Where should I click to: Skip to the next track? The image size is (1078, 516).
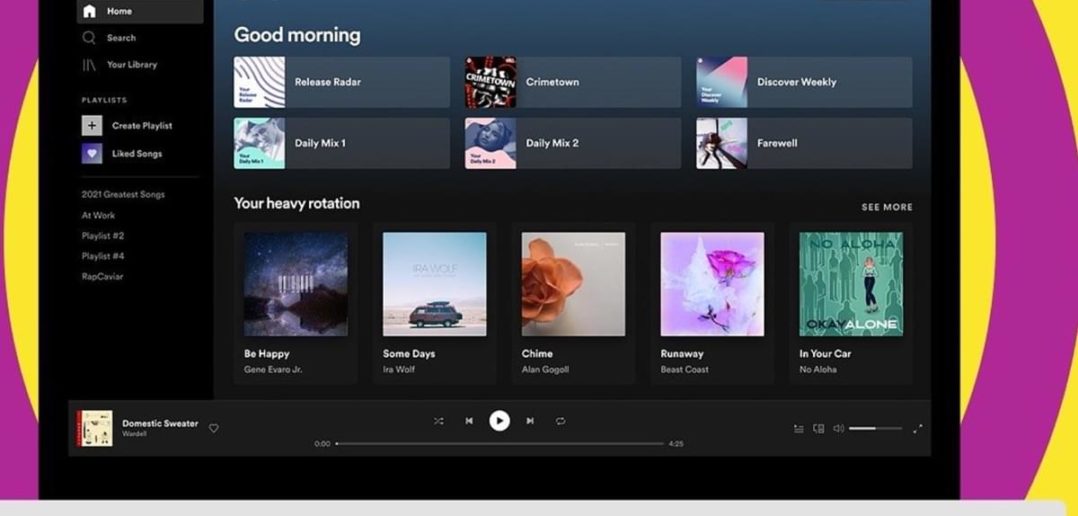pos(530,421)
